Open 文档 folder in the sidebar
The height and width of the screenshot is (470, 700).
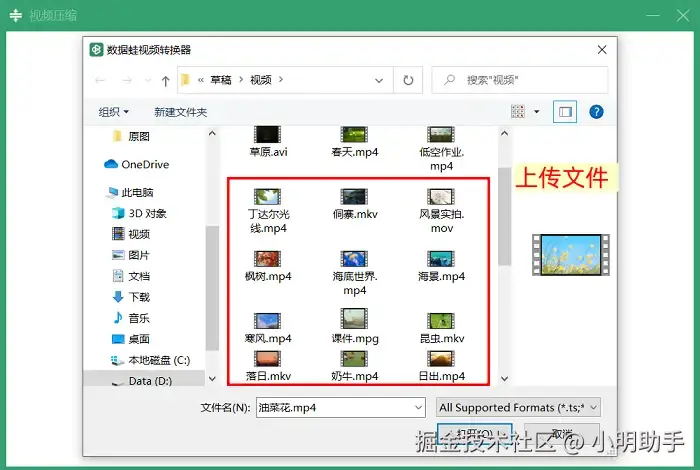click(130, 276)
